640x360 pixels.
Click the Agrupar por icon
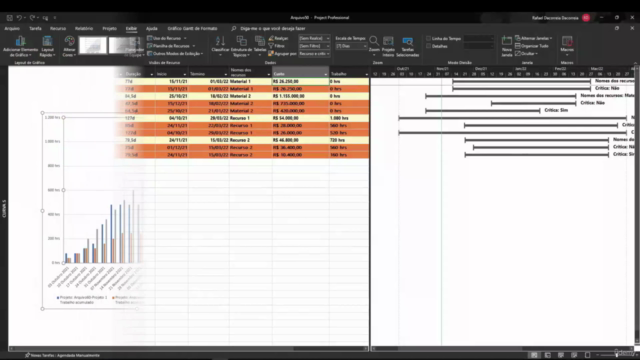click(x=271, y=54)
